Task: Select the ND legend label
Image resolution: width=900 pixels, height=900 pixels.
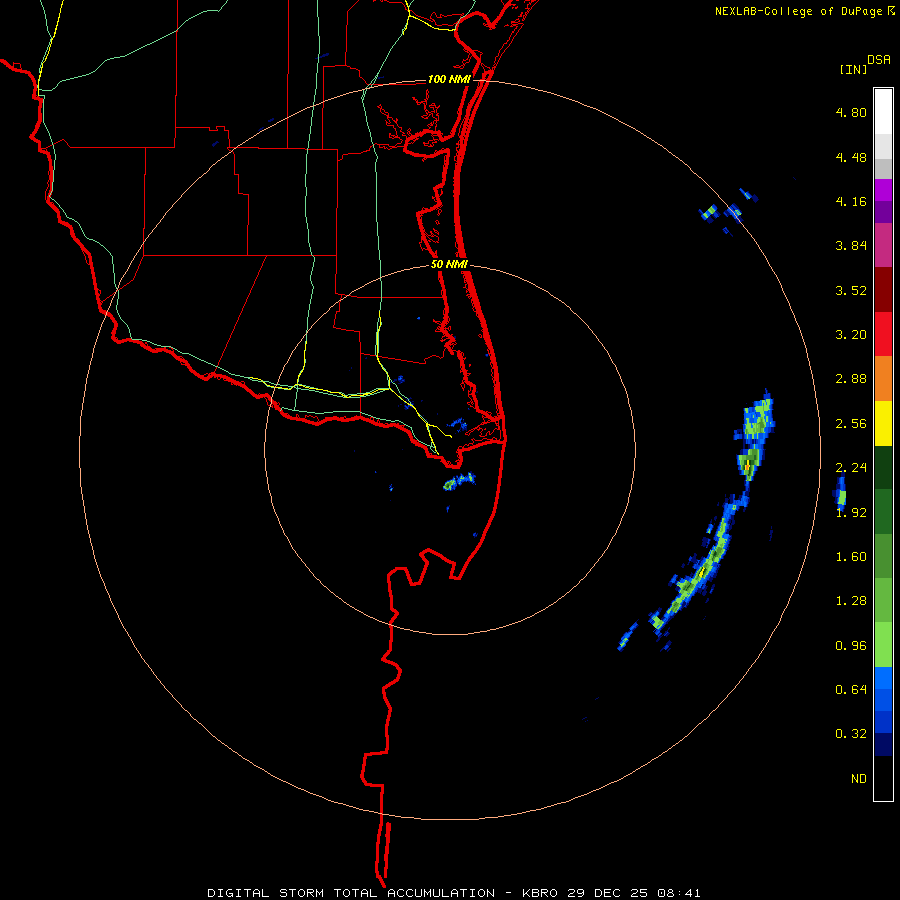Action: [x=859, y=779]
